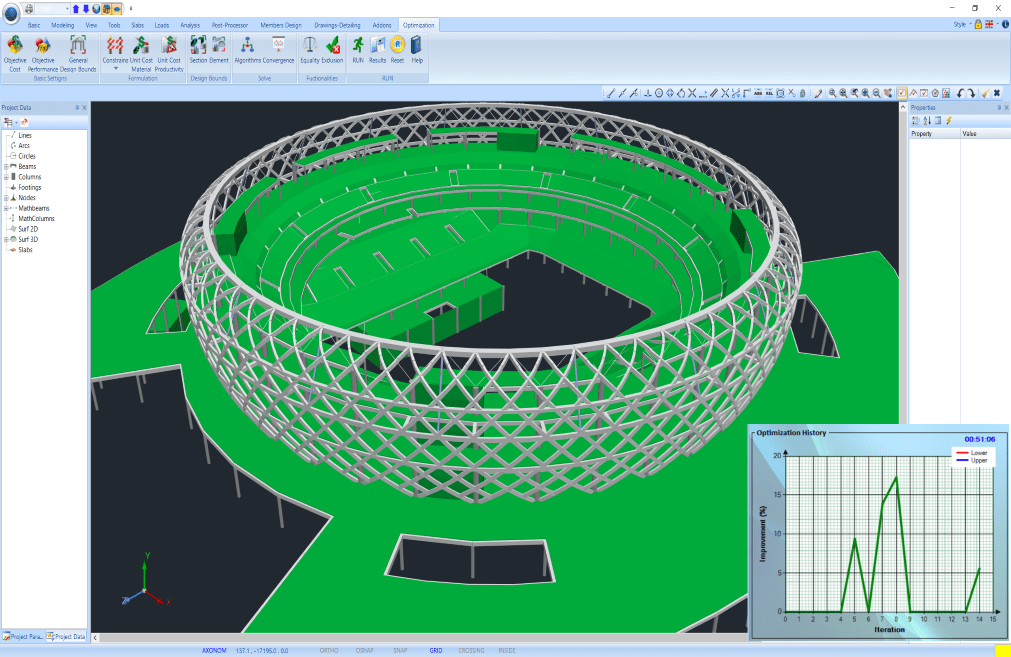The height and width of the screenshot is (657, 1011).
Task: Click the redo arrow in toolbar
Action: (972, 93)
